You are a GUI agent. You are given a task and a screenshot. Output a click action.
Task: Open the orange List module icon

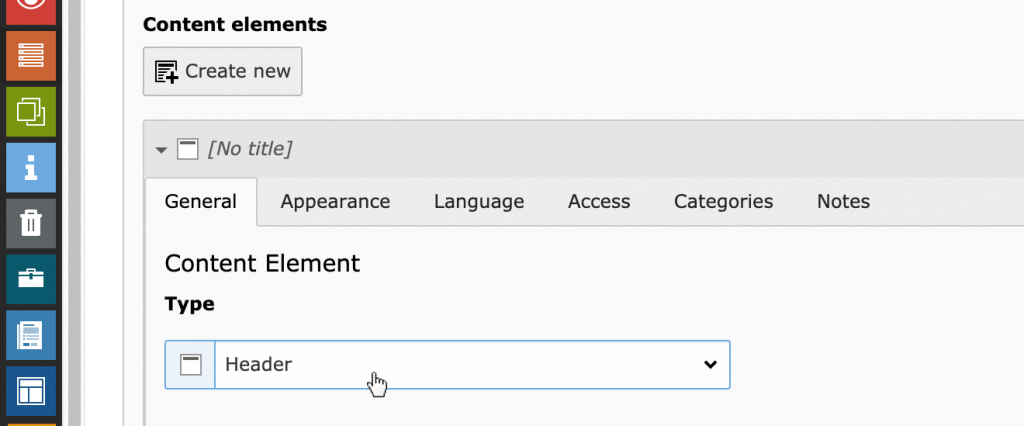31,56
